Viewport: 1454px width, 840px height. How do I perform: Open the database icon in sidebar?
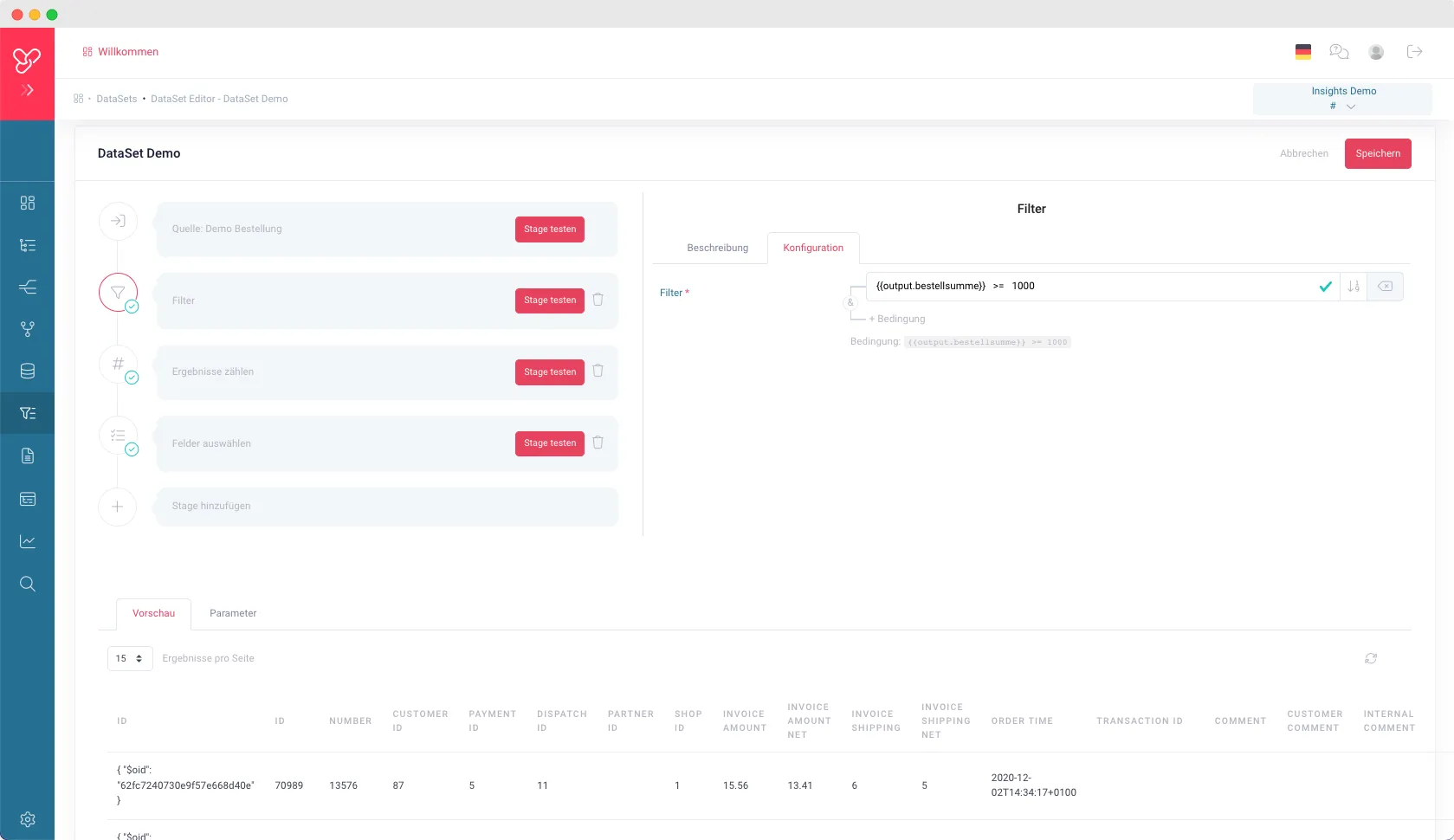(28, 372)
